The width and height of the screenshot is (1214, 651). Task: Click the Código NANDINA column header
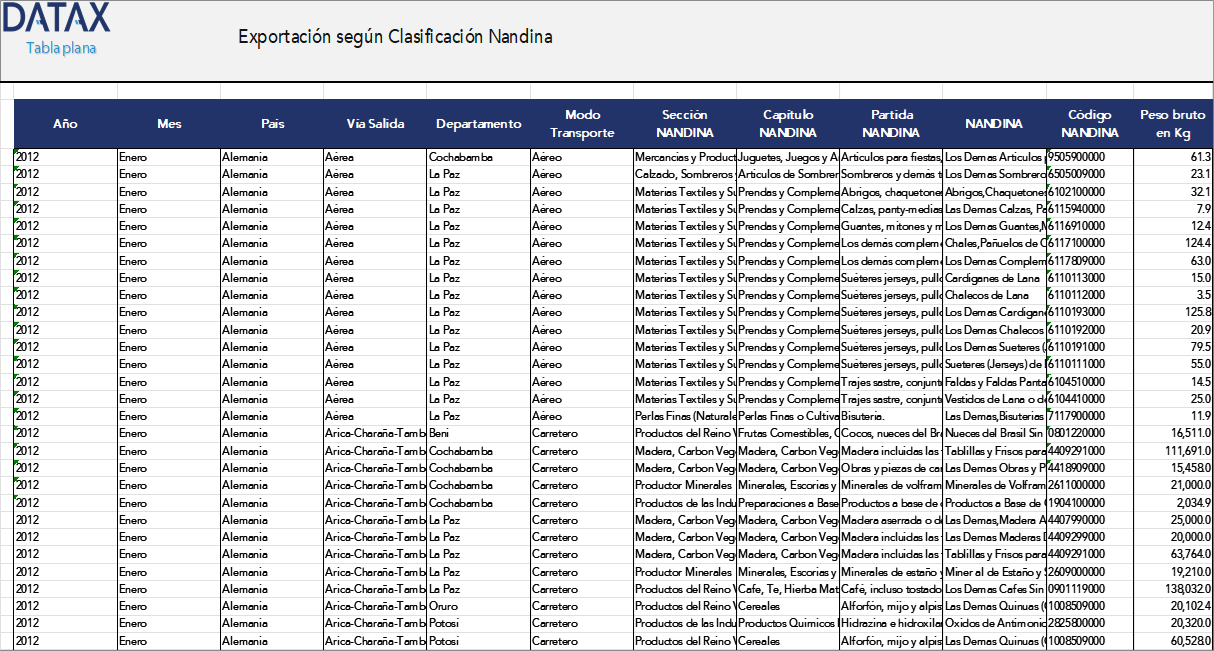click(1090, 124)
